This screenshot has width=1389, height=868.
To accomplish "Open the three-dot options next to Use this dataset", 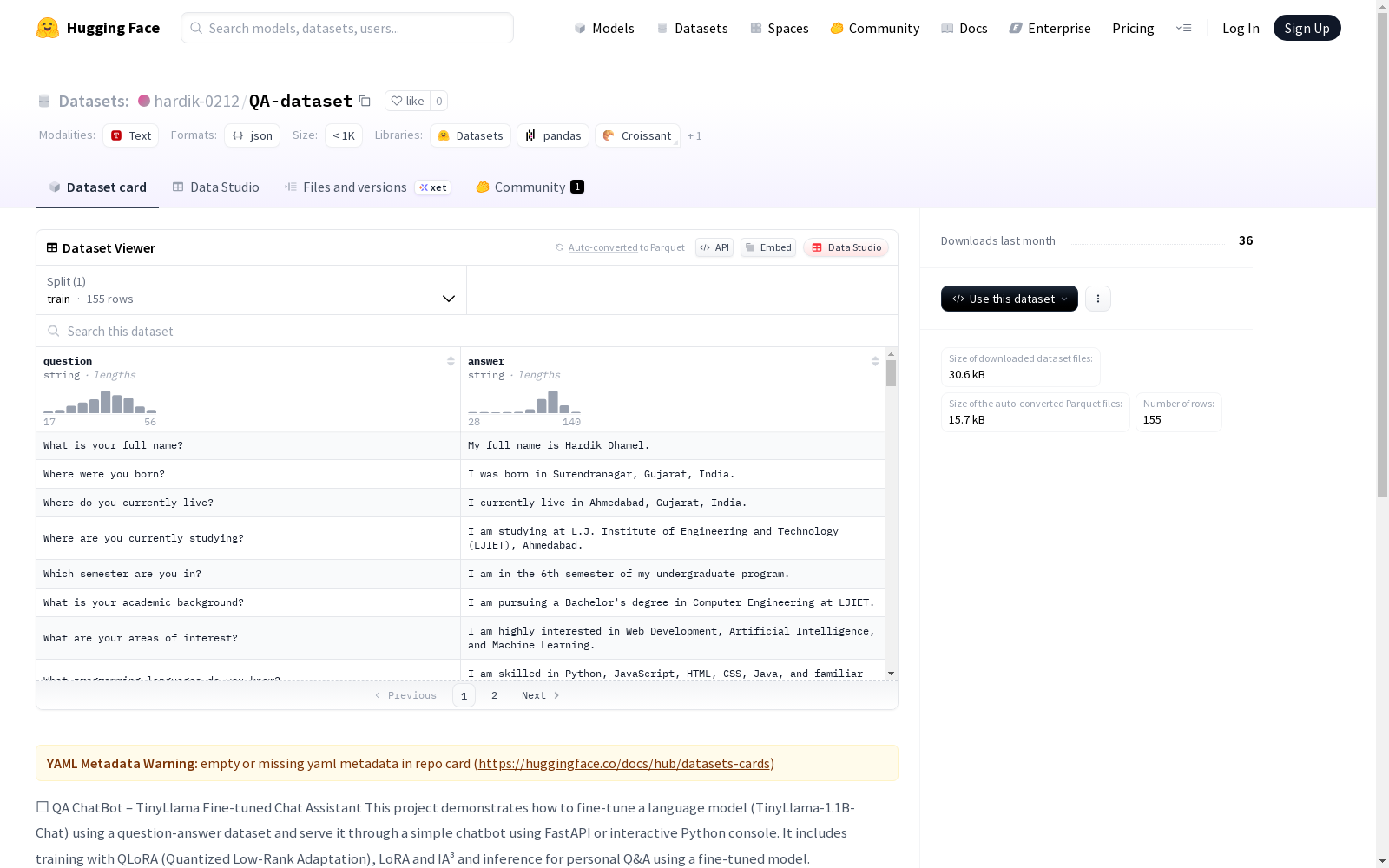I will pos(1098,299).
